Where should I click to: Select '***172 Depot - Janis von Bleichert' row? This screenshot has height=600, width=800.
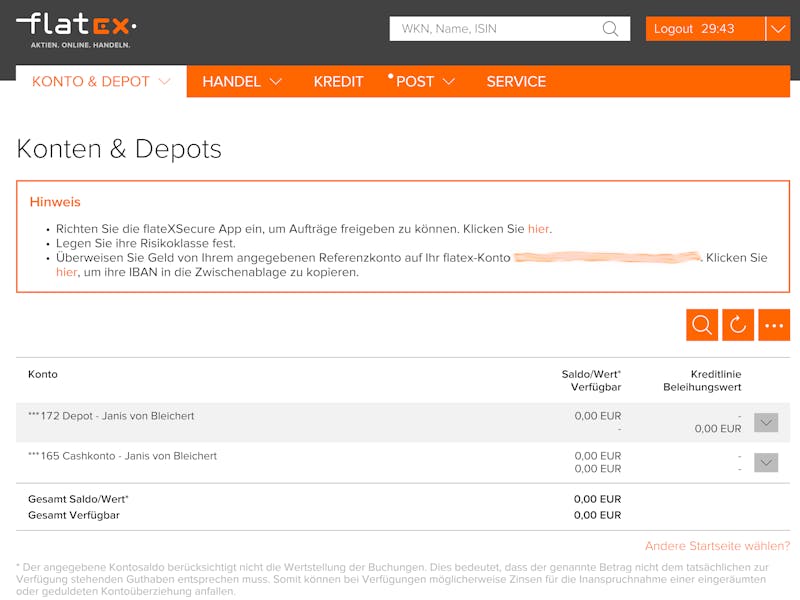(x=403, y=422)
